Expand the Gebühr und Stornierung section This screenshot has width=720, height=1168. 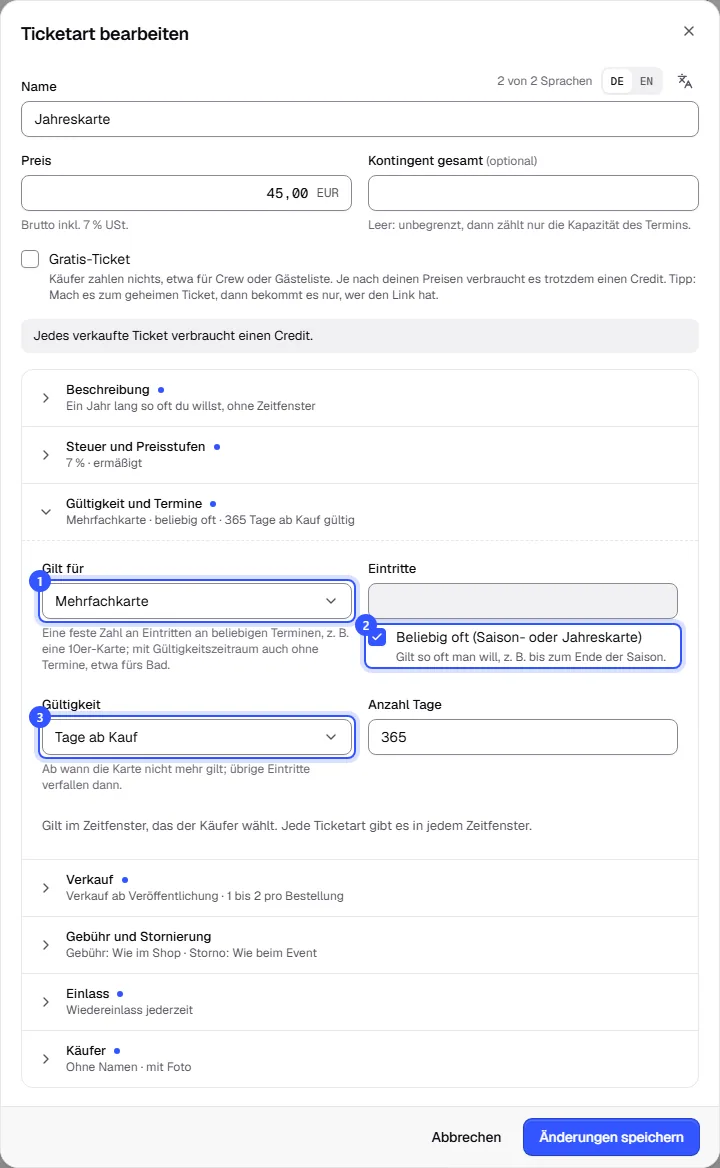(360, 945)
